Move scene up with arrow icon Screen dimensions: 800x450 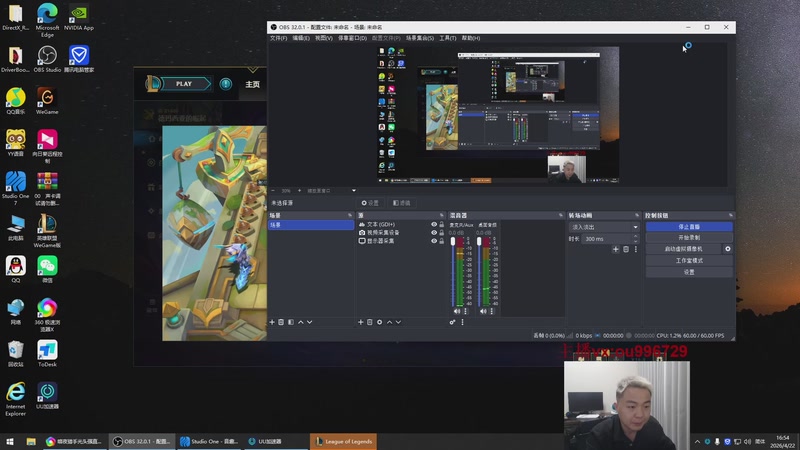[x=301, y=322]
